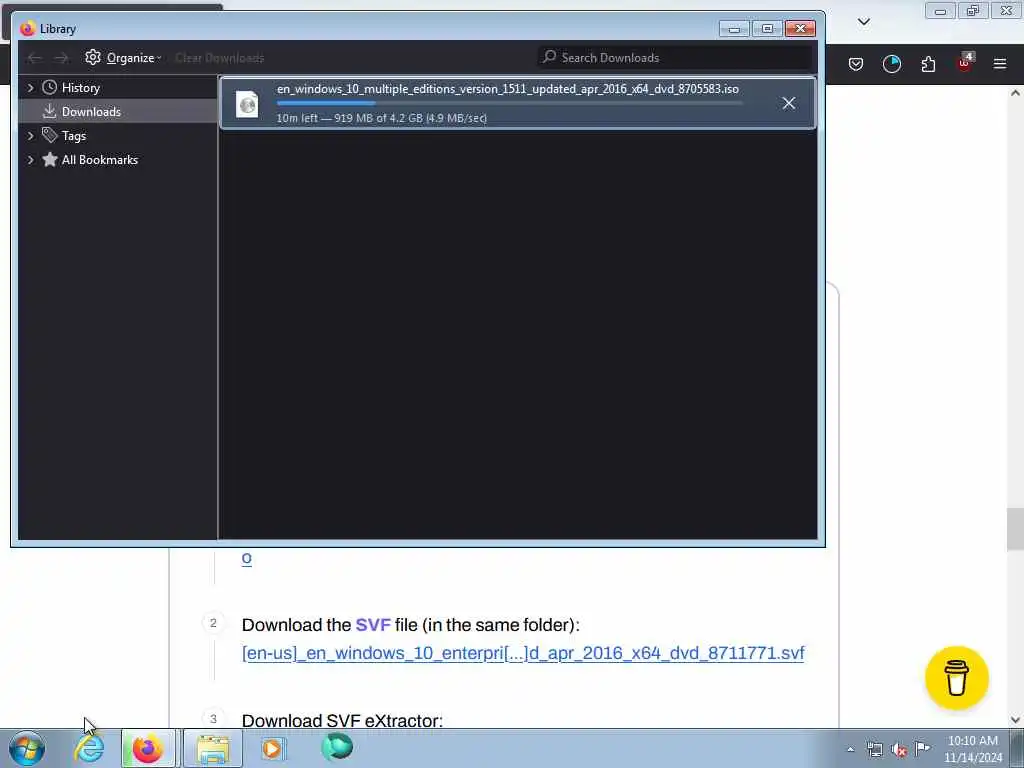Open the Firefox extensions puzzle icon
1024x768 pixels.
[x=928, y=64]
